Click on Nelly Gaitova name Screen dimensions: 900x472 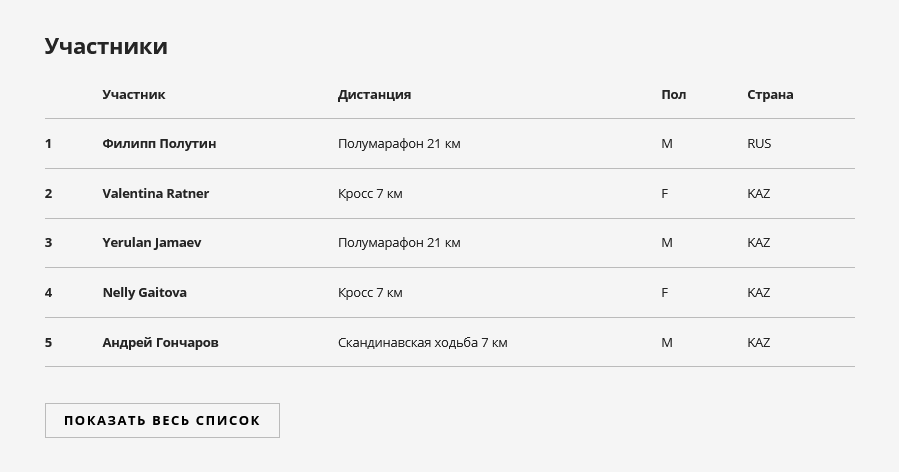145,293
